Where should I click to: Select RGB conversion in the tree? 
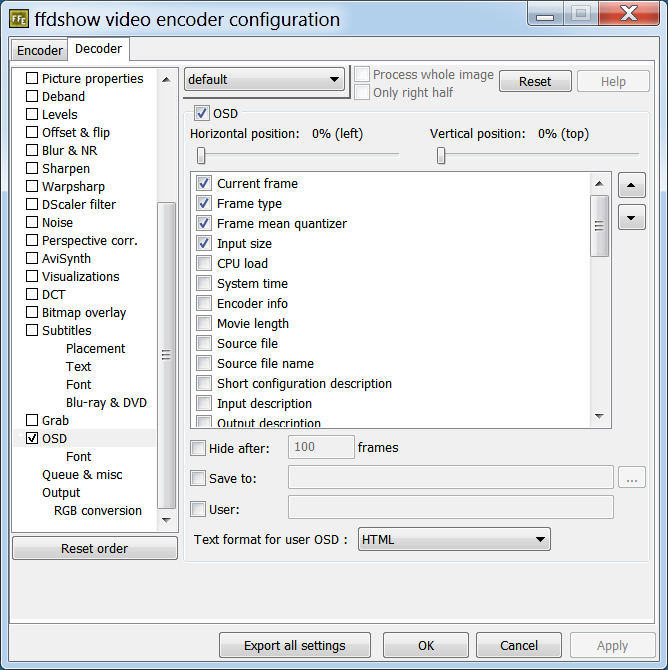click(x=98, y=511)
